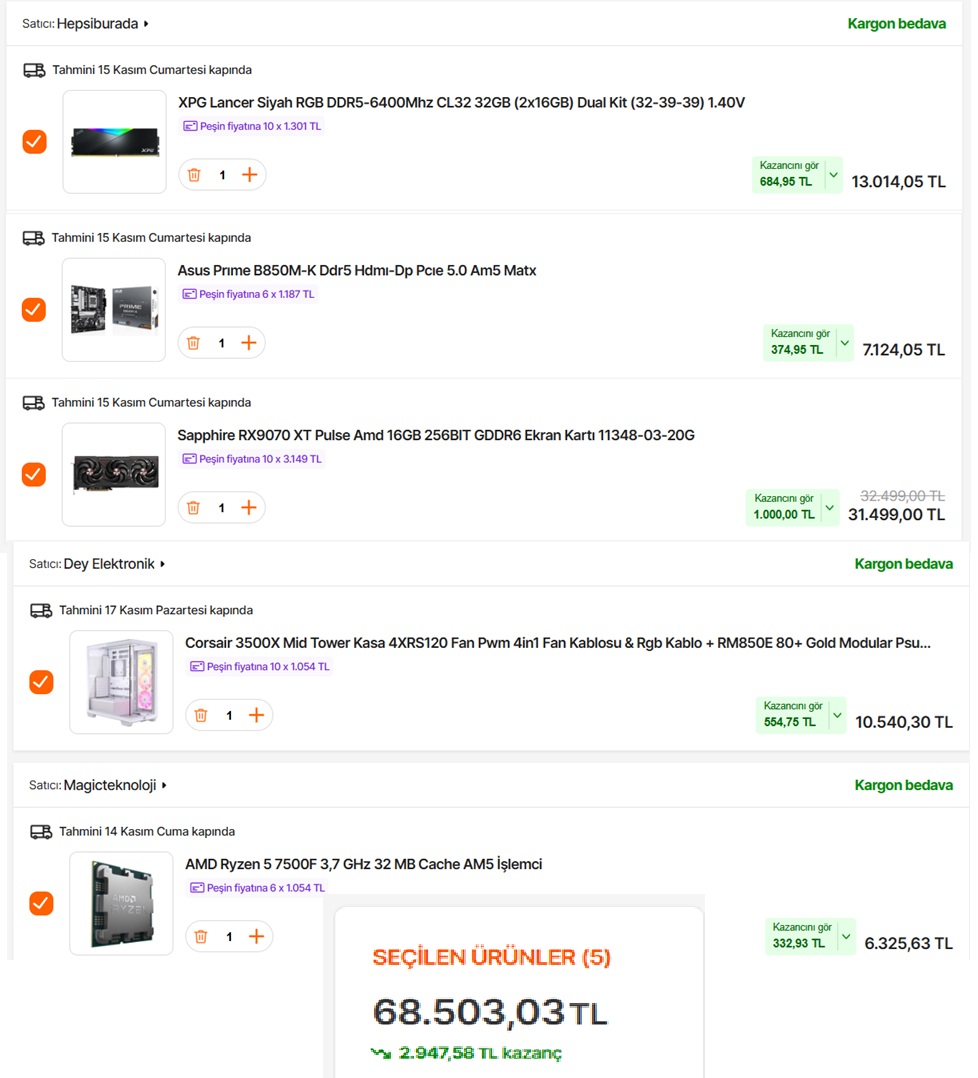
Task: Deselect the Sapphire RX9070 XT checkbox
Action: [x=34, y=474]
